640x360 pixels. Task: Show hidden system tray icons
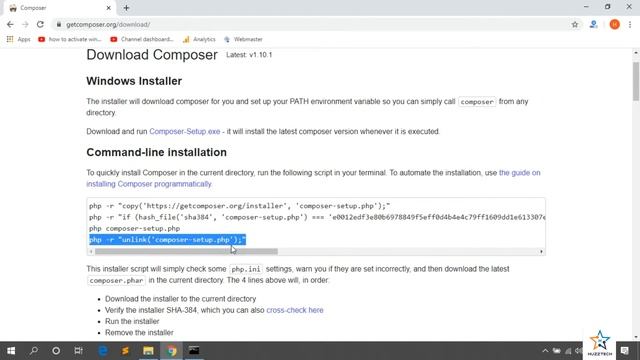tap(545, 351)
